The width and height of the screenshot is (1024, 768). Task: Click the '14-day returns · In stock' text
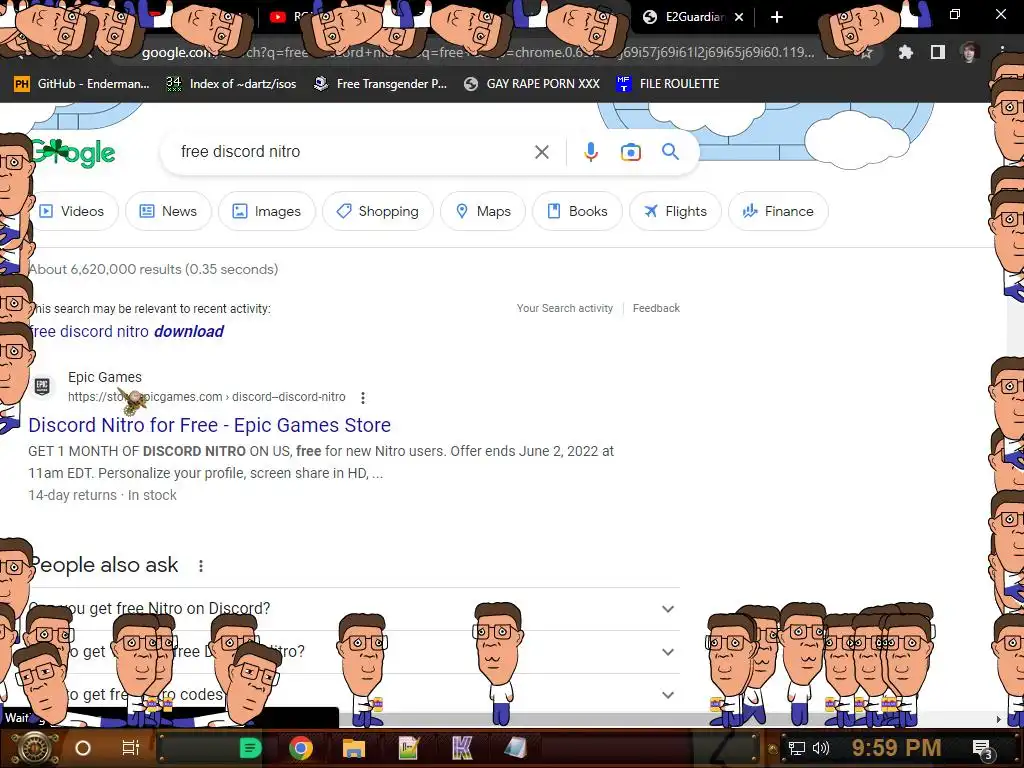coord(102,495)
